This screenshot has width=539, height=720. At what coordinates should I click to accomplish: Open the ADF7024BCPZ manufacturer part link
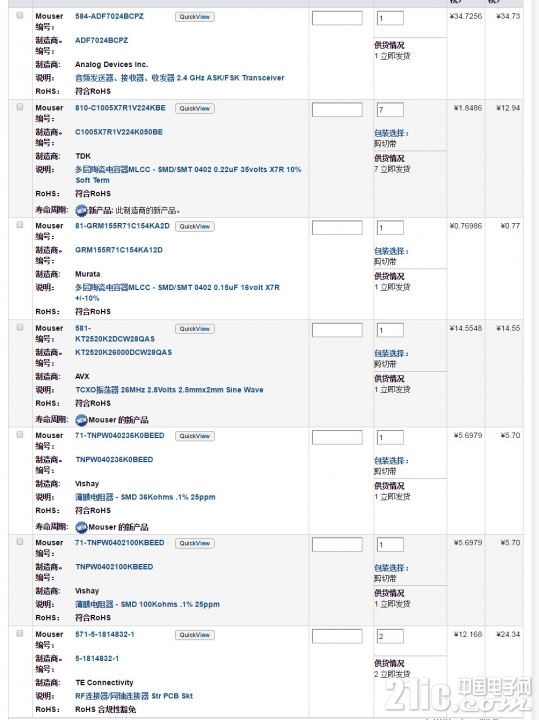point(101,40)
